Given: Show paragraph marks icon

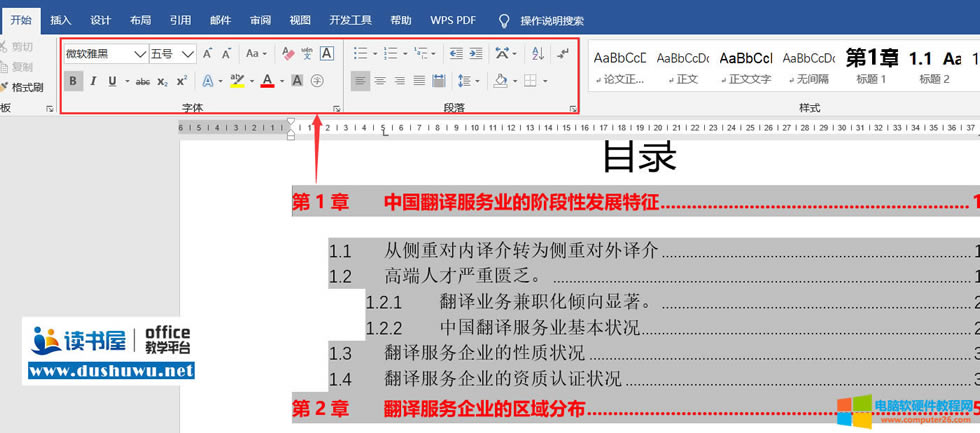Looking at the screenshot, I should pyautogui.click(x=563, y=54).
